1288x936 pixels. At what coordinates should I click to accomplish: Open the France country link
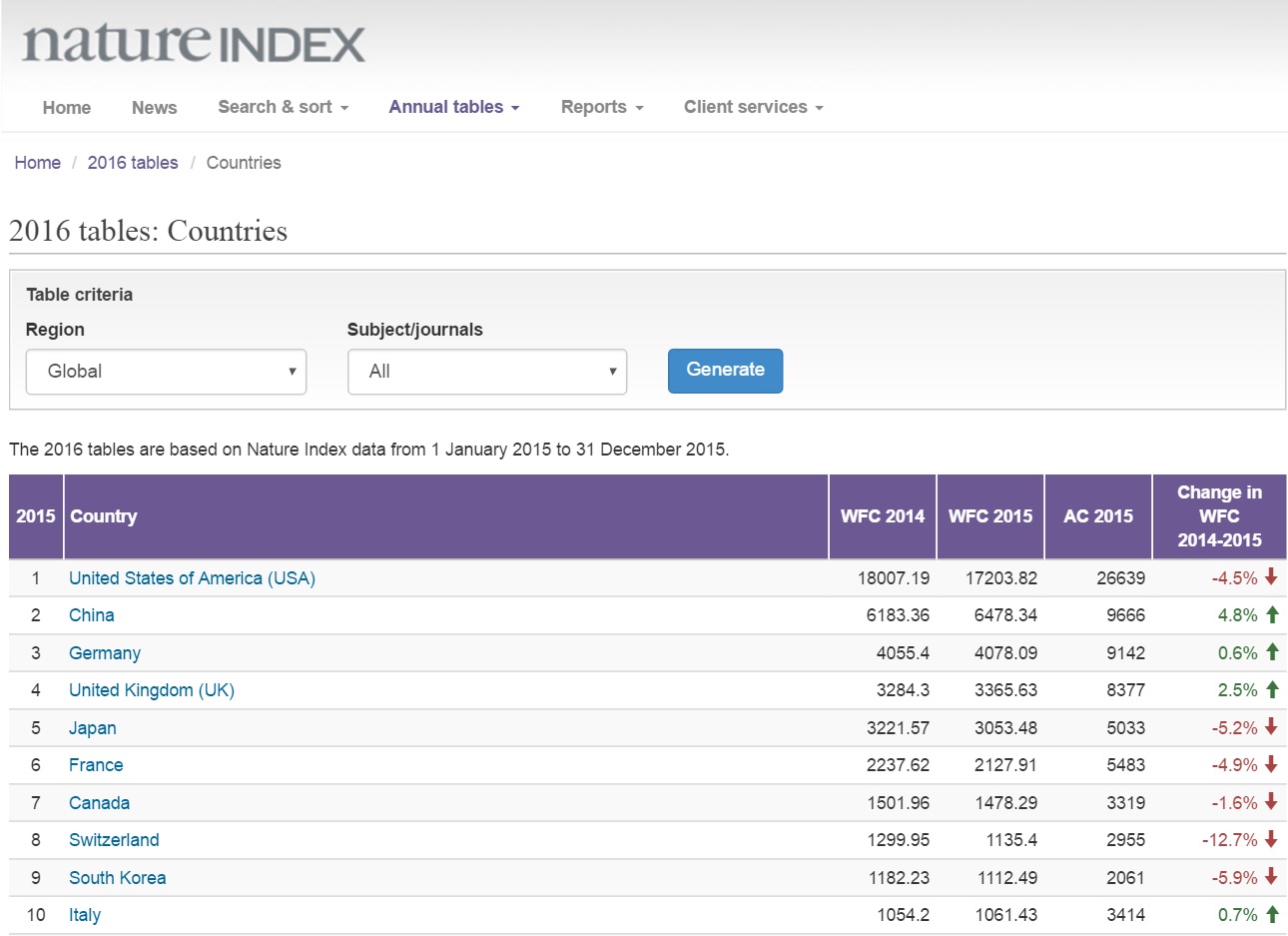pos(96,765)
